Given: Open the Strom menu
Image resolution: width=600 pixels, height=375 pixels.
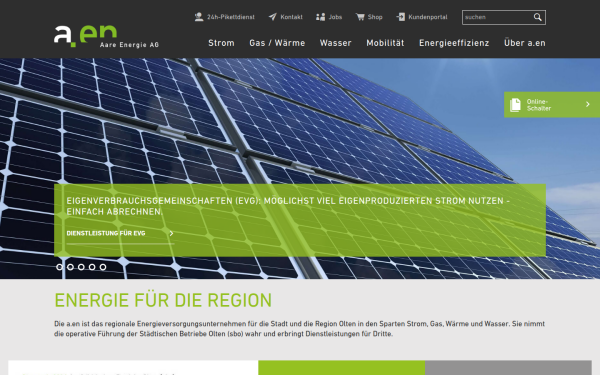Looking at the screenshot, I should pos(221,43).
